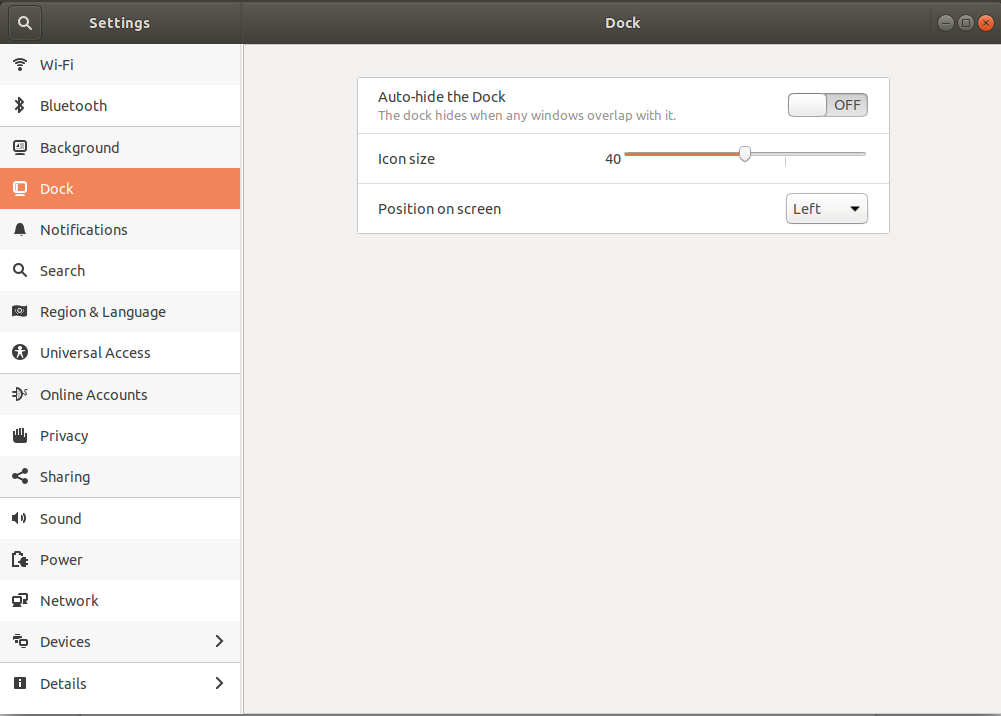Toggle Auto-hide the Dock switch
Viewport: 1001px width, 716px height.
tap(827, 105)
